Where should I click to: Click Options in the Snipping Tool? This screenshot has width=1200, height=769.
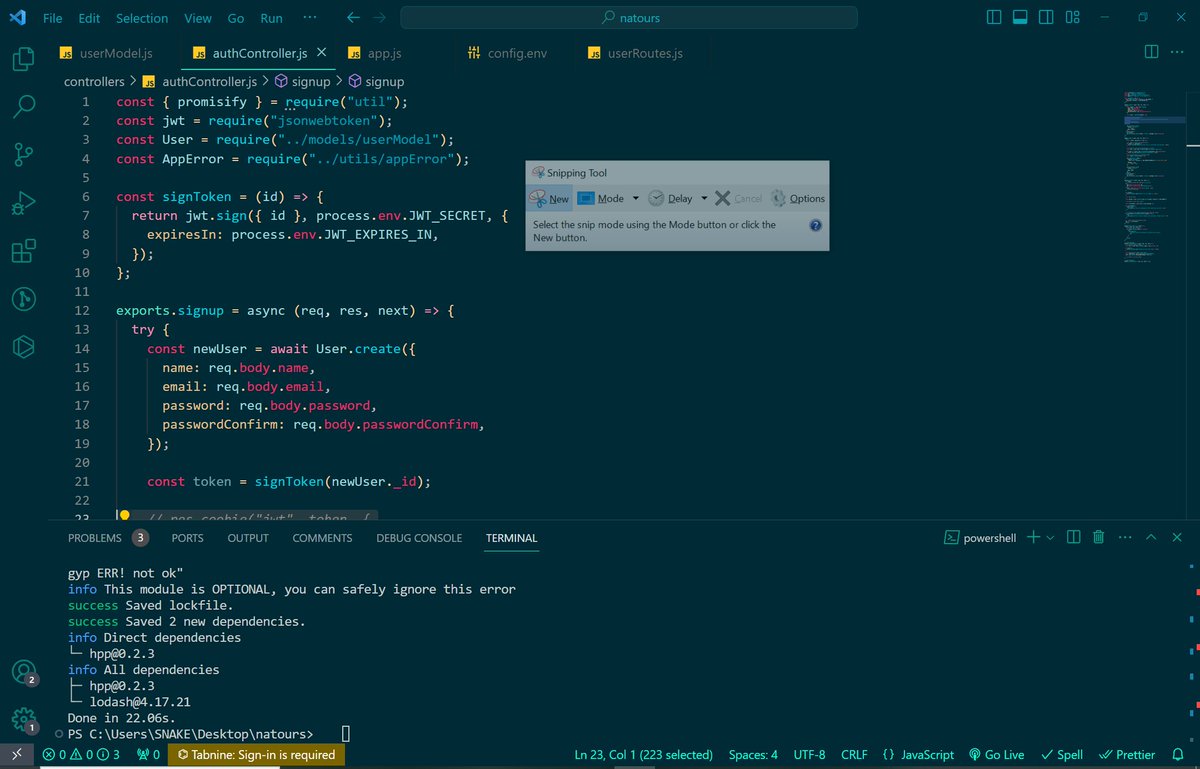click(x=797, y=198)
